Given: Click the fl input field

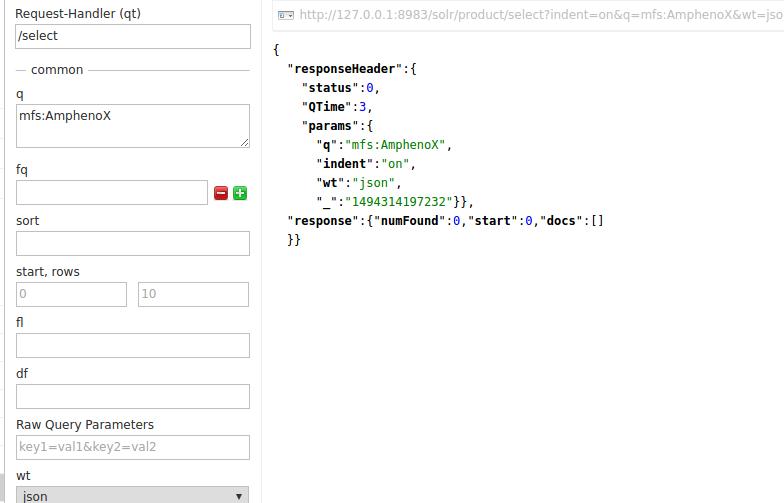Looking at the screenshot, I should (133, 346).
